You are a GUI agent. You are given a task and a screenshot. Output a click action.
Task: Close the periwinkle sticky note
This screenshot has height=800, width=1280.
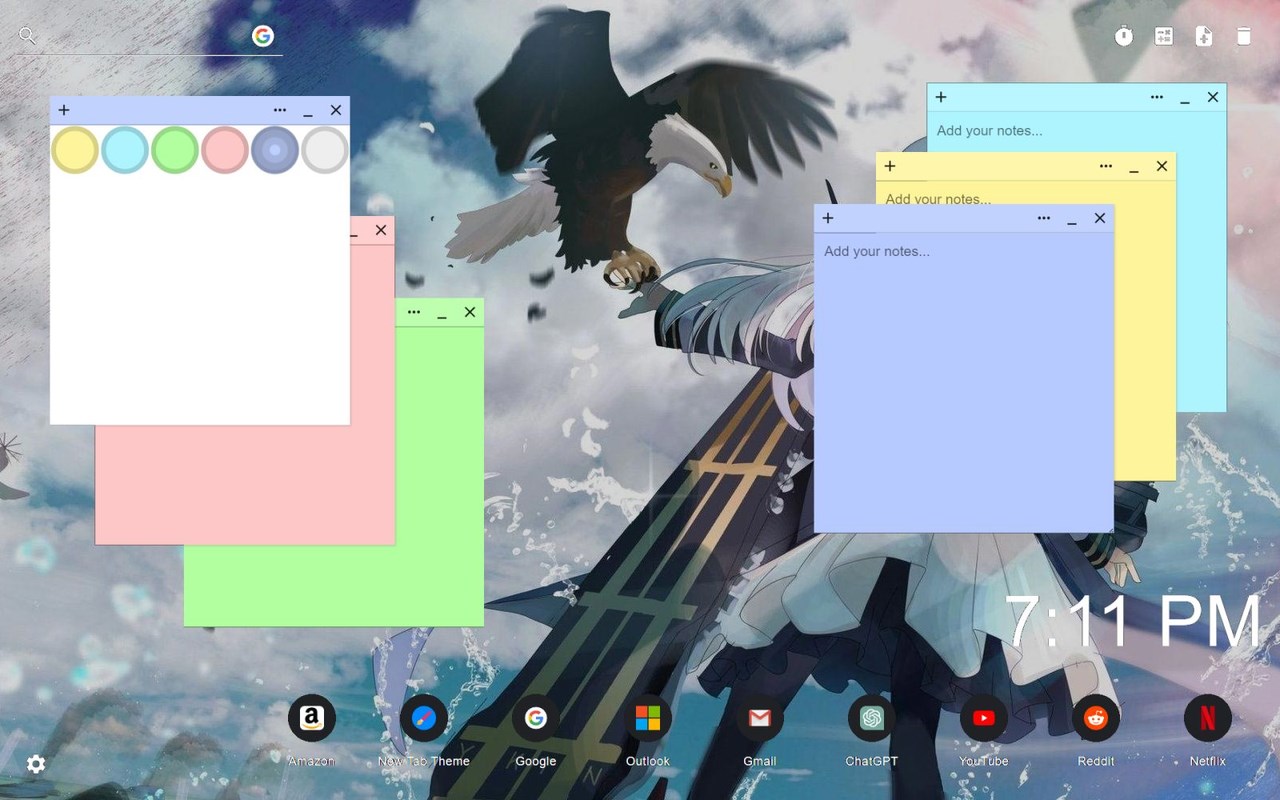[x=1100, y=218]
